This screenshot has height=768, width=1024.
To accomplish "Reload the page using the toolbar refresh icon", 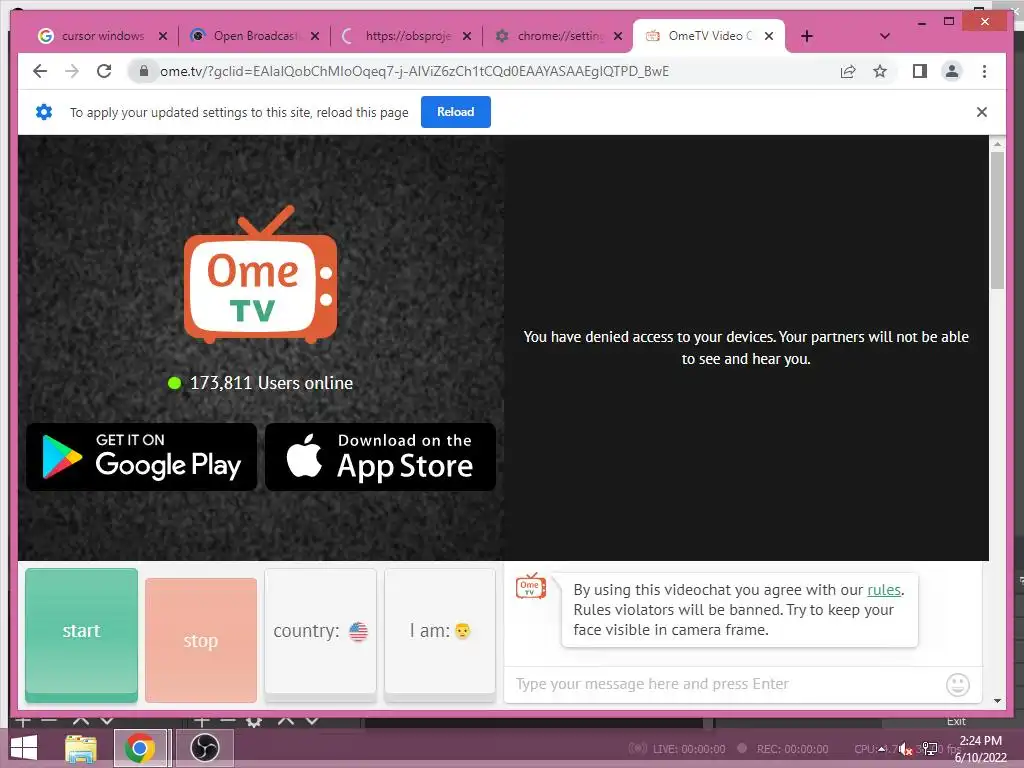I will pos(104,71).
